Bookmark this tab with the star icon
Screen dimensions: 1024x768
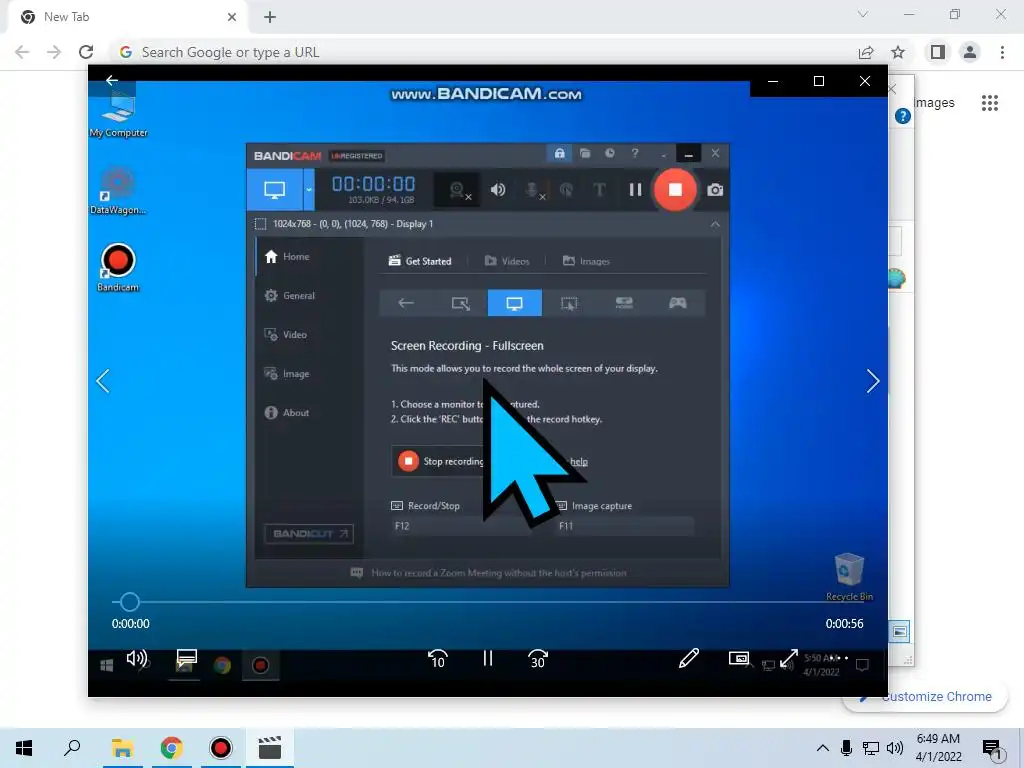click(898, 52)
